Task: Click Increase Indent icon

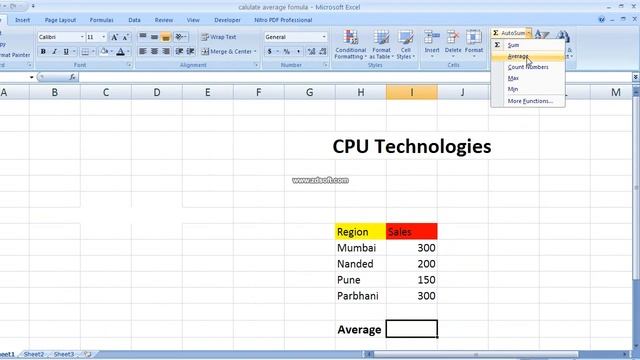Action: (x=190, y=51)
